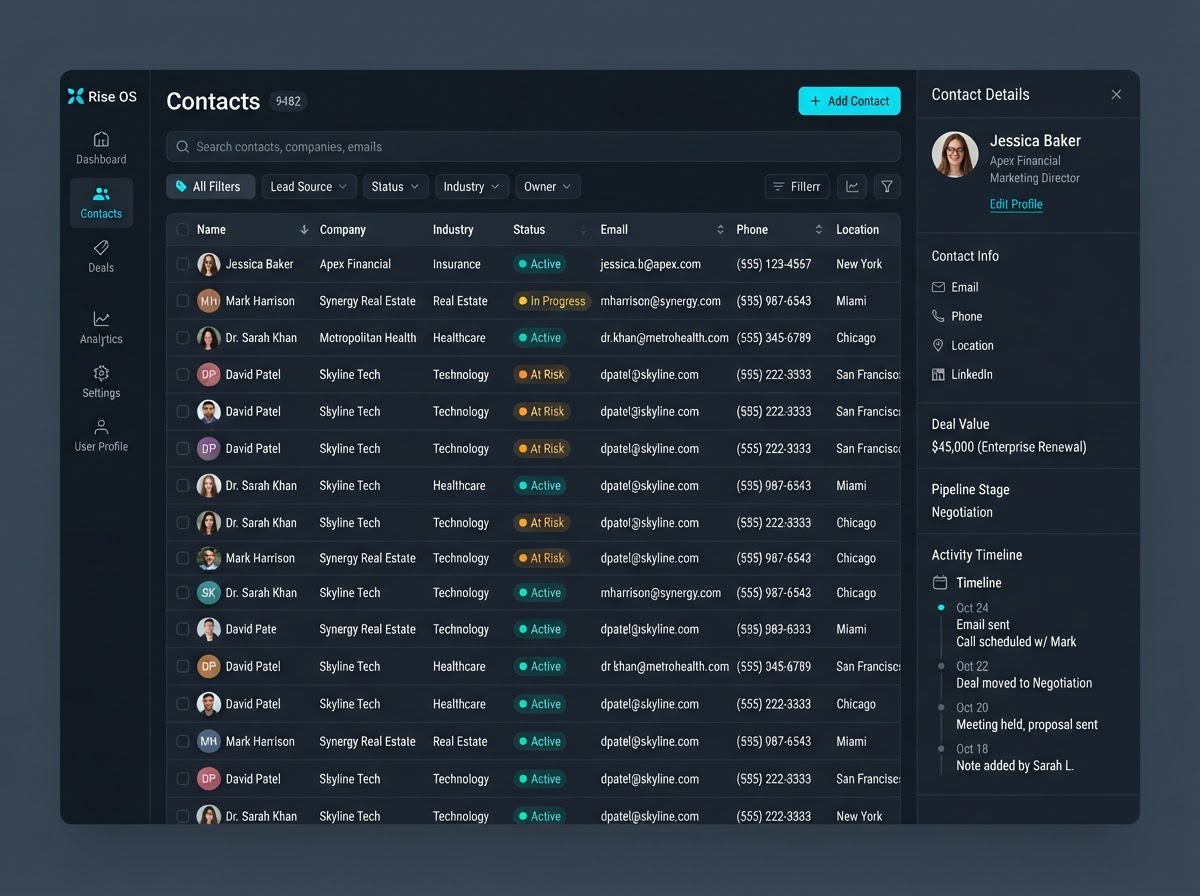Click the Jessica Baker photo in Contact Details
The image size is (1200, 896).
tap(955, 155)
